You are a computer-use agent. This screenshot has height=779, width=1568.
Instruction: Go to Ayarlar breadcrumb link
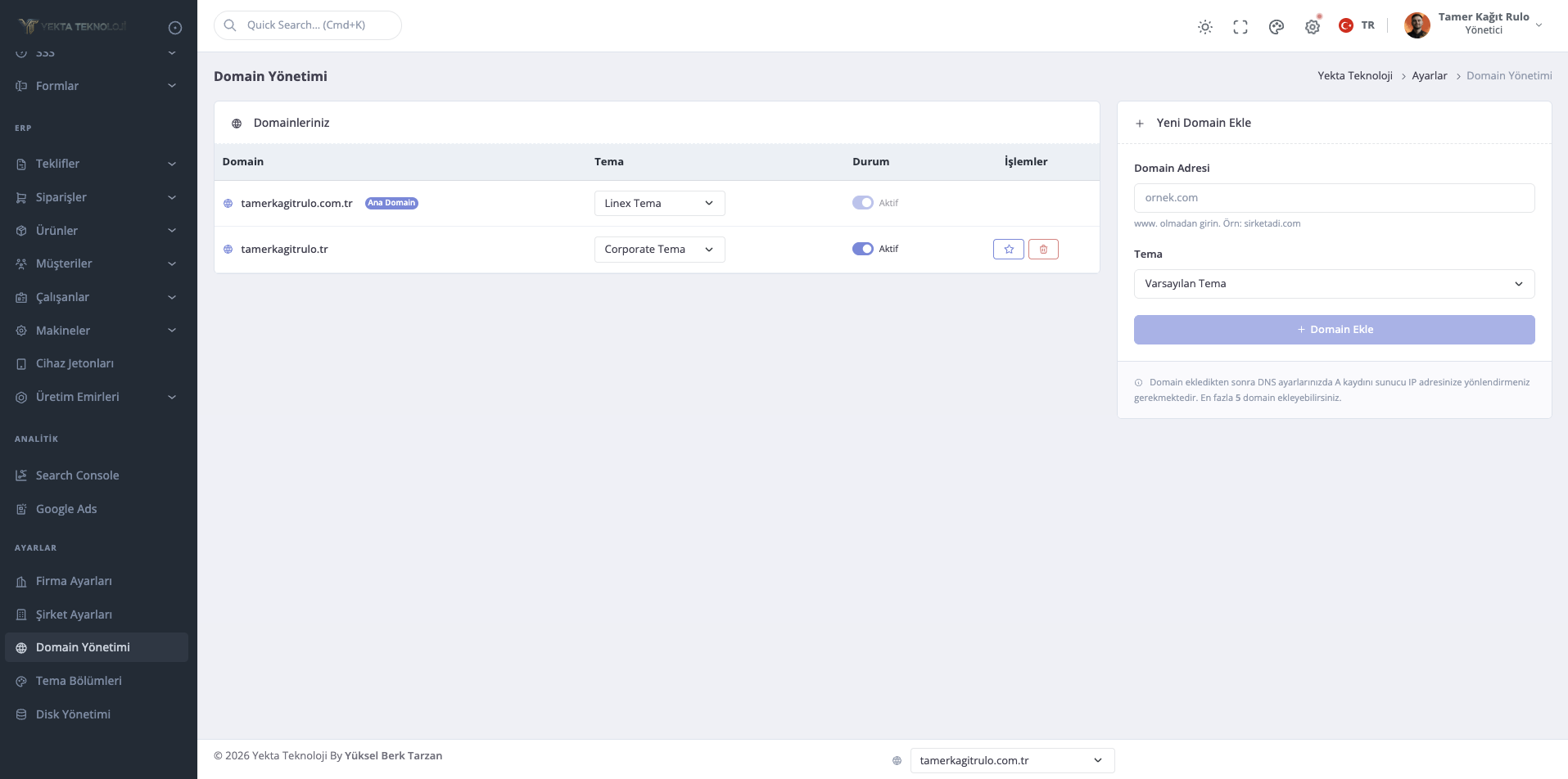(1429, 76)
